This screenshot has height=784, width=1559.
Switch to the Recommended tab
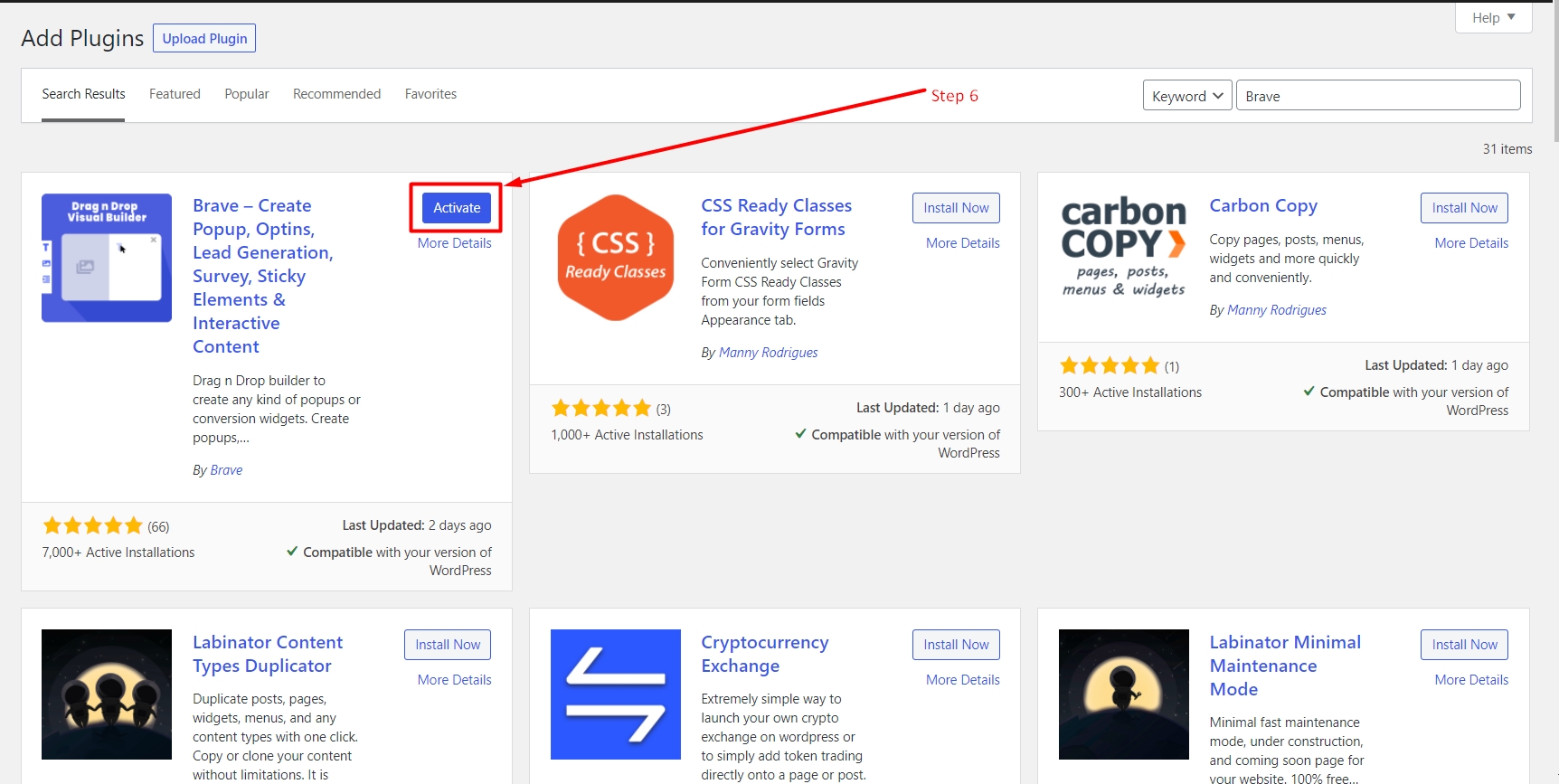(336, 94)
